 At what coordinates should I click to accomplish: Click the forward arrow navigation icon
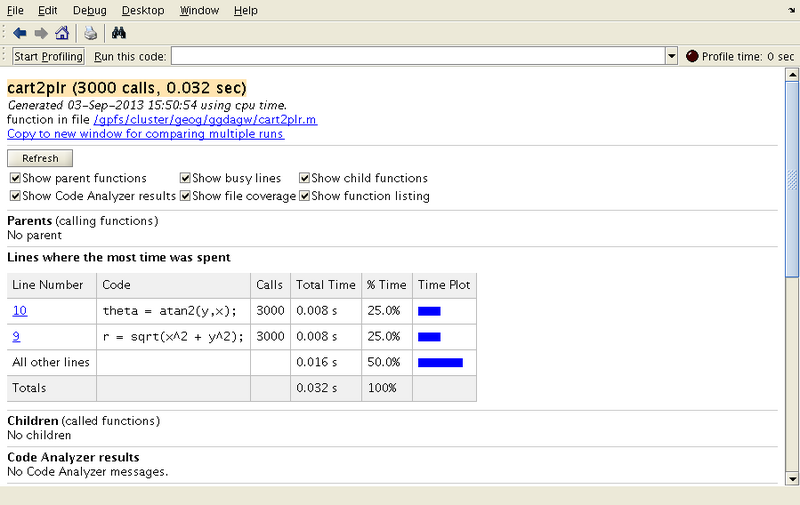click(41, 33)
